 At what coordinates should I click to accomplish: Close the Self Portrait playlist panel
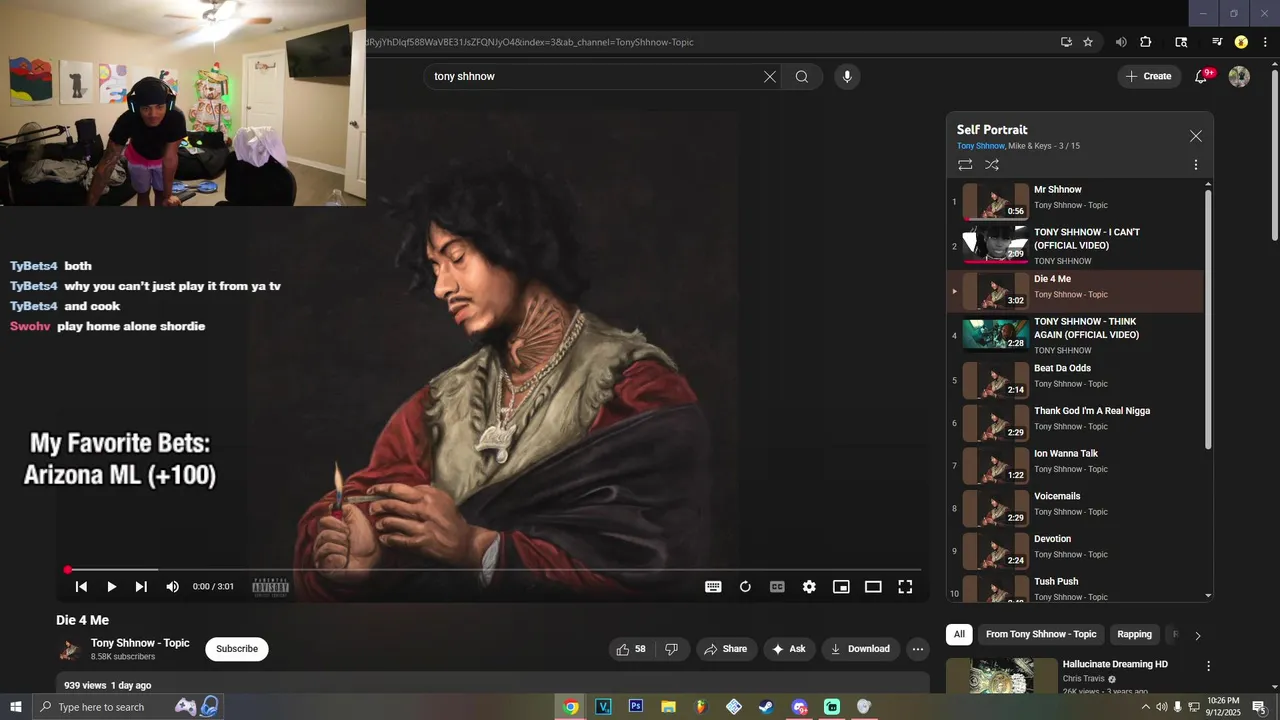click(x=1196, y=136)
